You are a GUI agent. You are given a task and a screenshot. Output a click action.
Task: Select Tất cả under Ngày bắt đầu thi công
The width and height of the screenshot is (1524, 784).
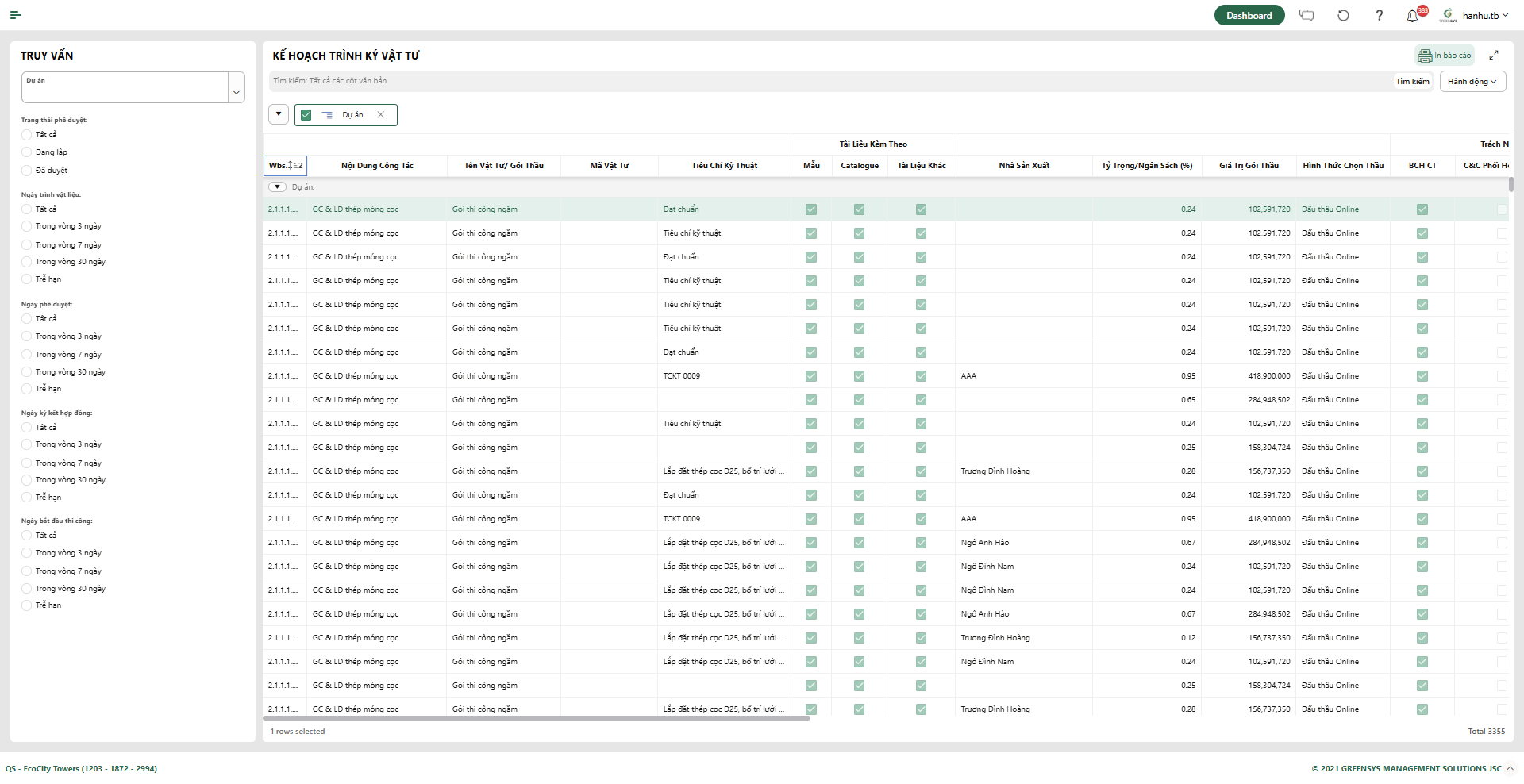tap(27, 536)
